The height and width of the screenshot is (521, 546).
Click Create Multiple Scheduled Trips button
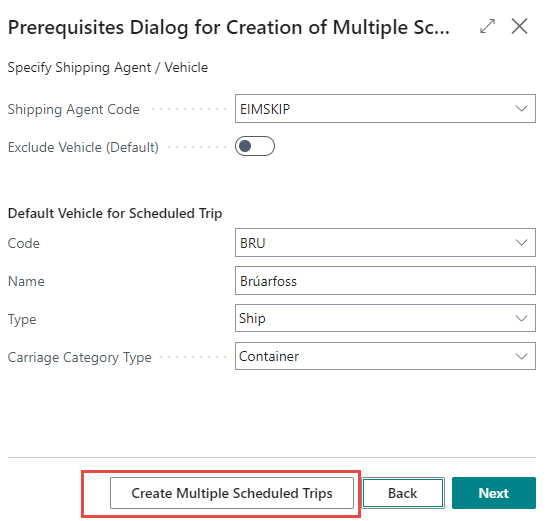232,493
